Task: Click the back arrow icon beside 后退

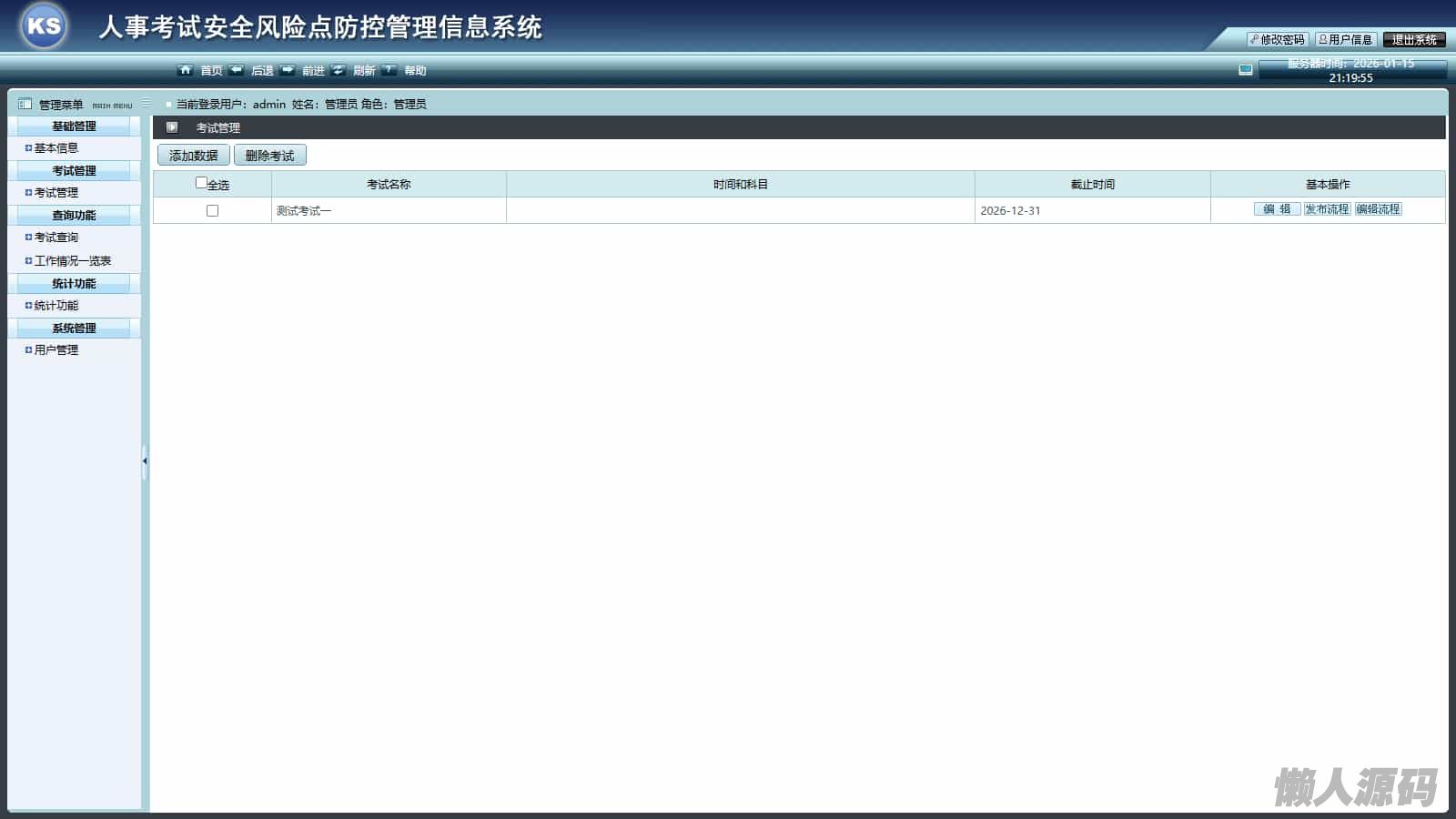Action: coord(237,70)
